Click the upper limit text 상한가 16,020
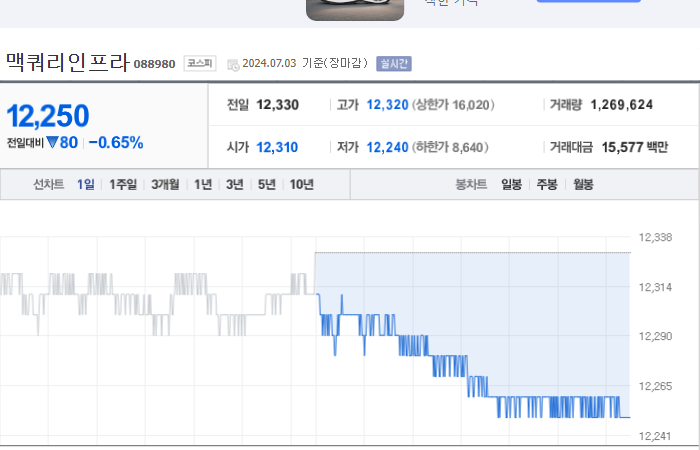 (x=453, y=105)
